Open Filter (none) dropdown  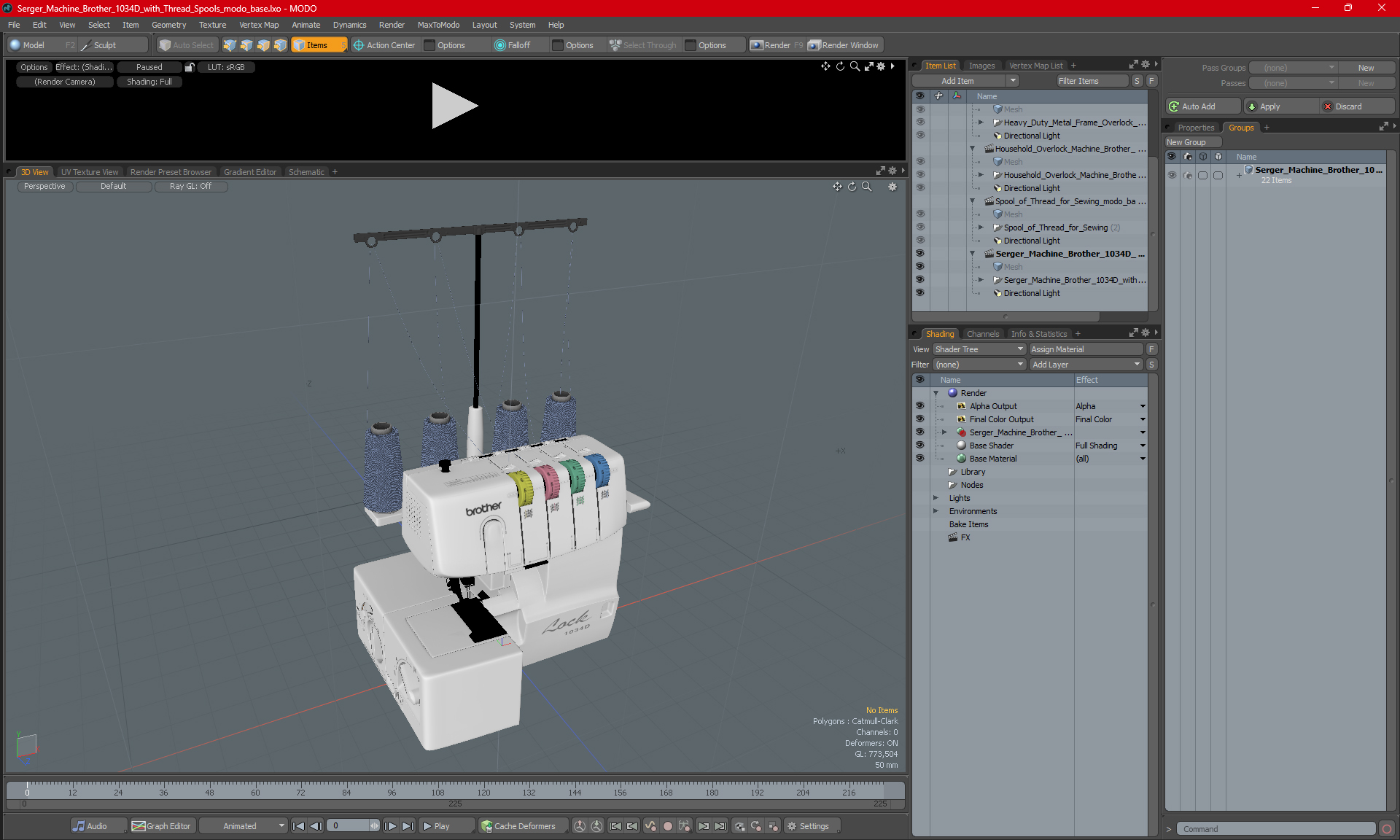click(x=979, y=365)
